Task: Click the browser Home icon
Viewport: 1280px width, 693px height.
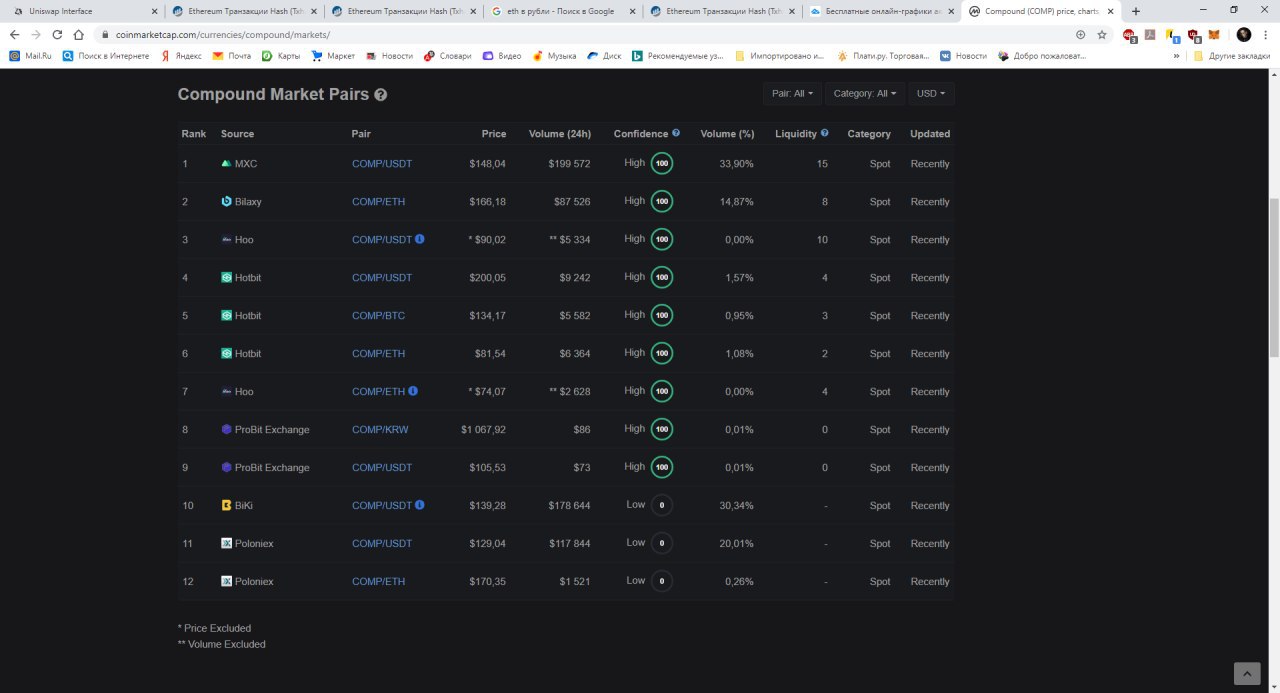Action: (78, 34)
